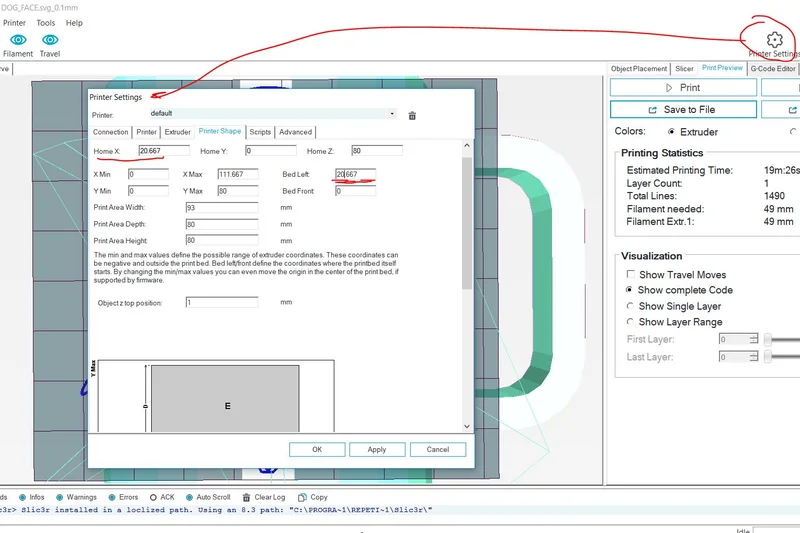800x533 pixels.
Task: Toggle the Infos log filter
Action: tap(22, 497)
